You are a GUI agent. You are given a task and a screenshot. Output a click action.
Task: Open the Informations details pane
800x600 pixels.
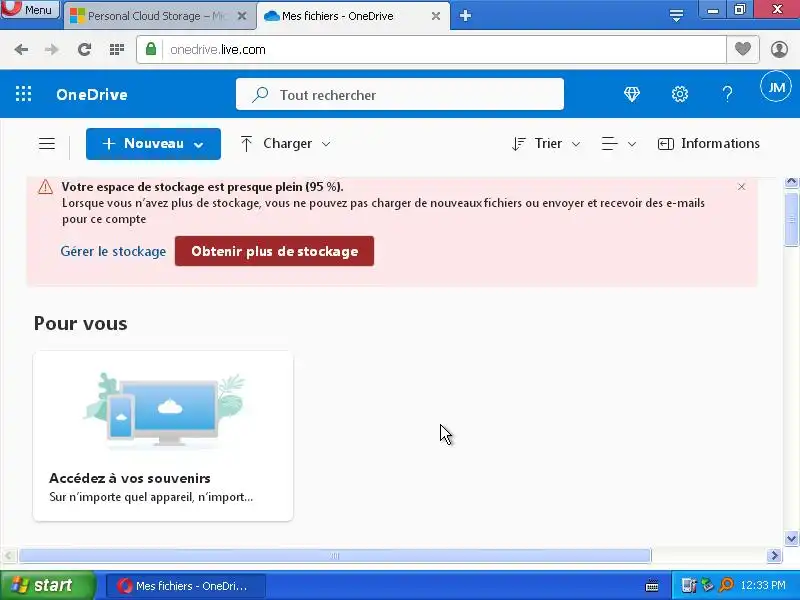(709, 144)
